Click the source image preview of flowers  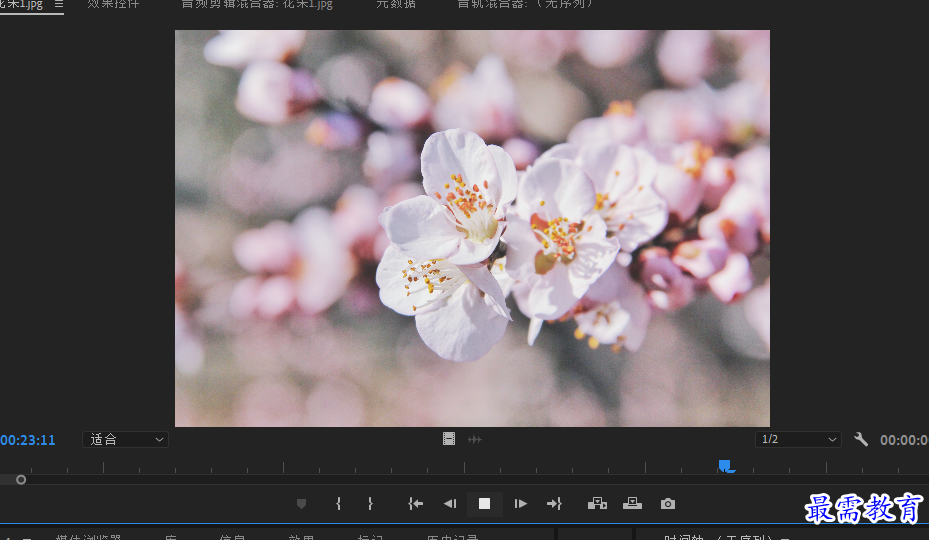coord(472,228)
